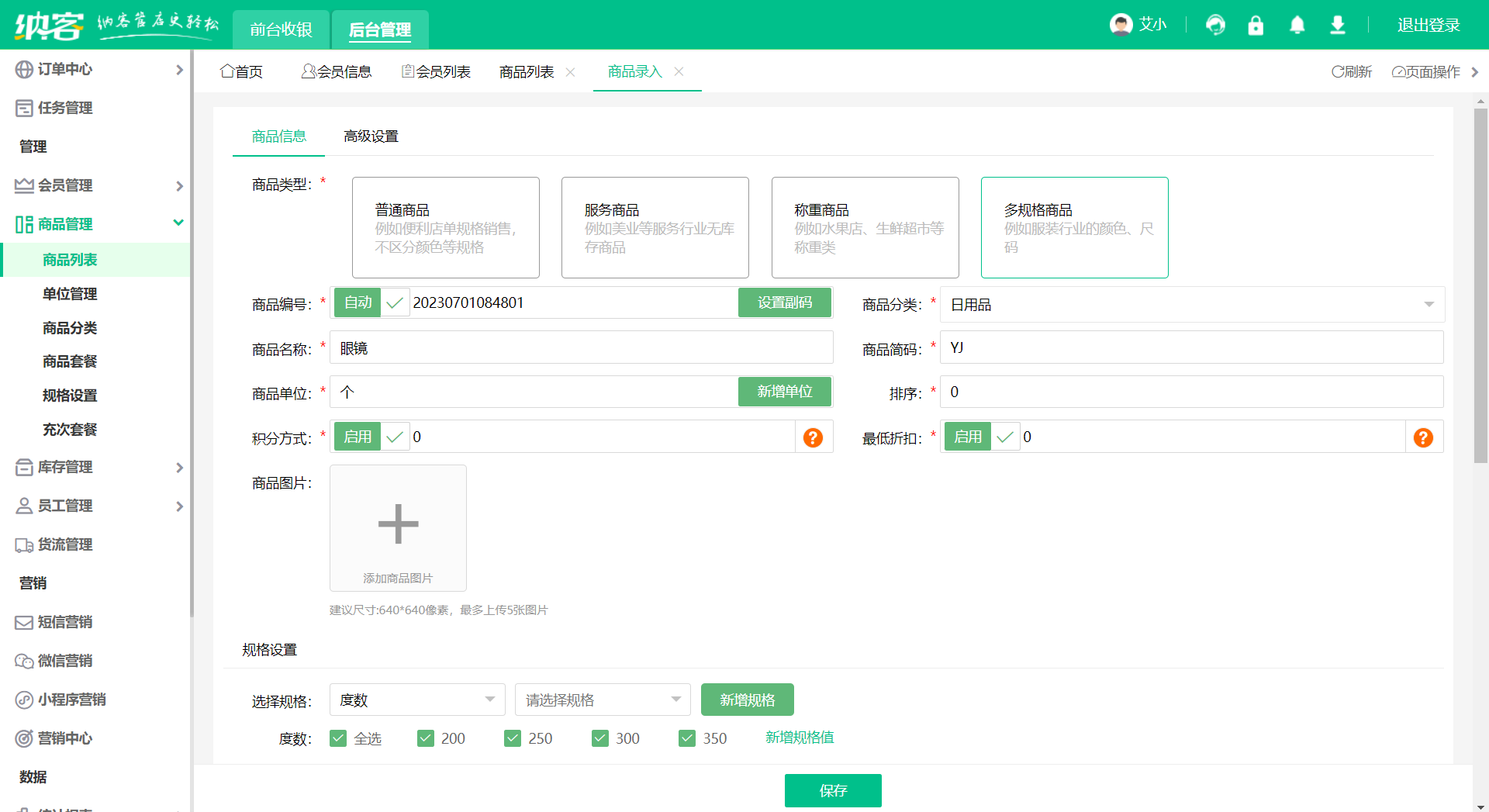Open the 选择规格 dropdown showing 度数
Viewport: 1489px width, 812px height.
(x=416, y=699)
